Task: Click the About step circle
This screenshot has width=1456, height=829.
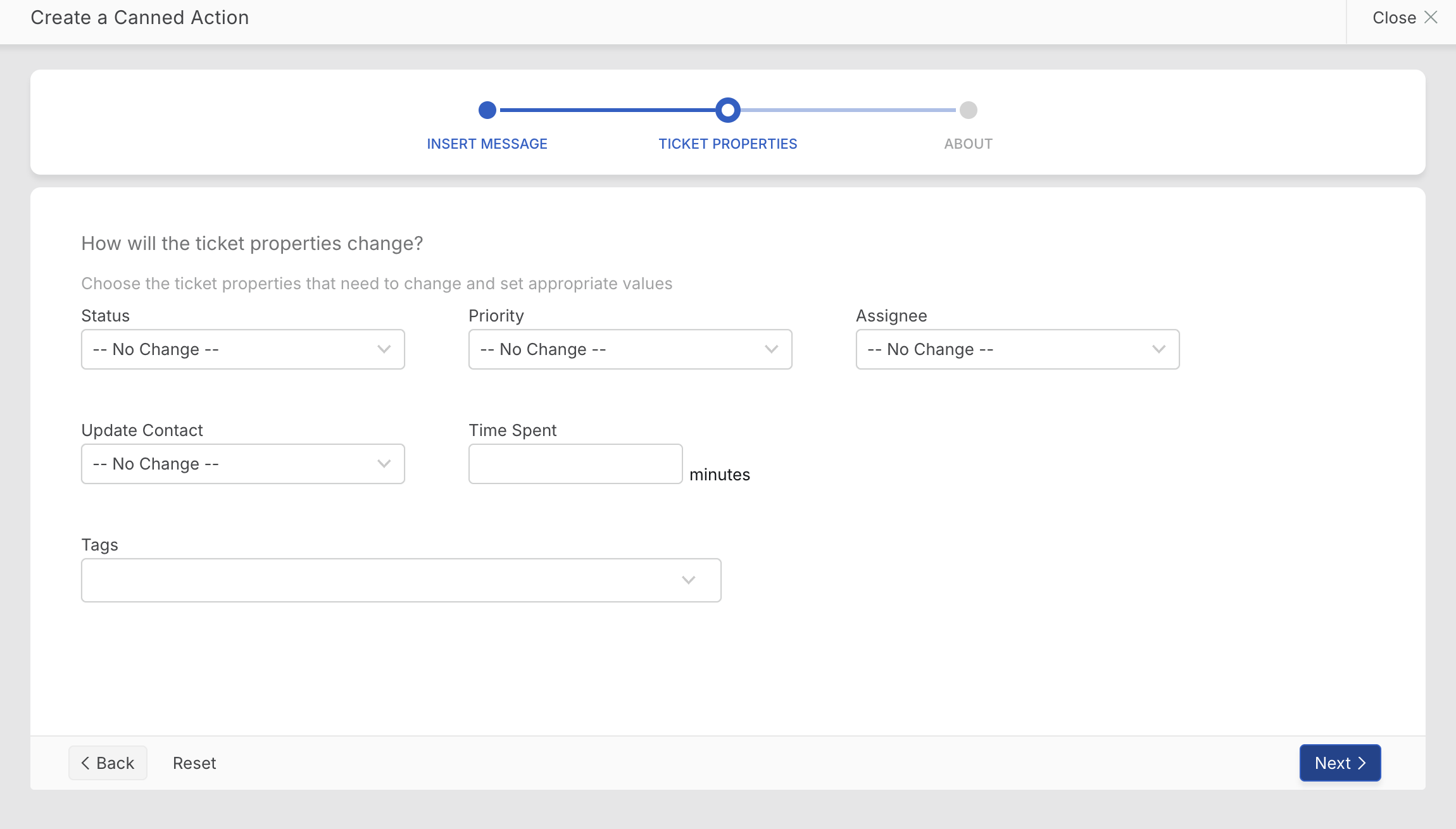Action: [x=968, y=110]
